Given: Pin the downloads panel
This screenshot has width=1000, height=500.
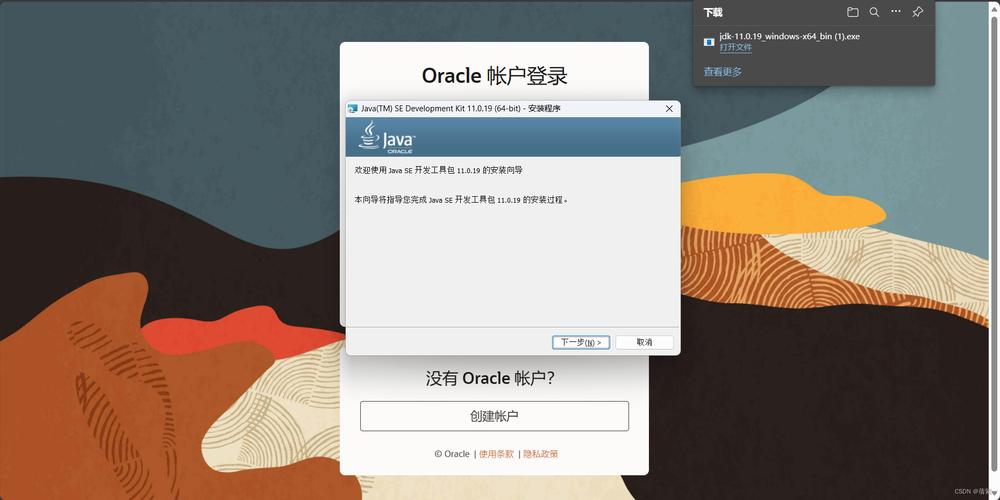Looking at the screenshot, I should pyautogui.click(x=917, y=12).
